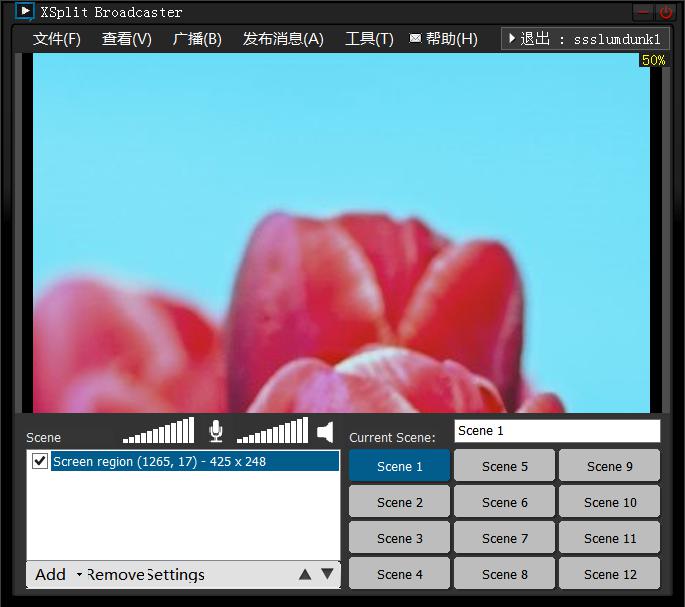Click the red power exit icon
The height and width of the screenshot is (607, 685).
coord(666,12)
